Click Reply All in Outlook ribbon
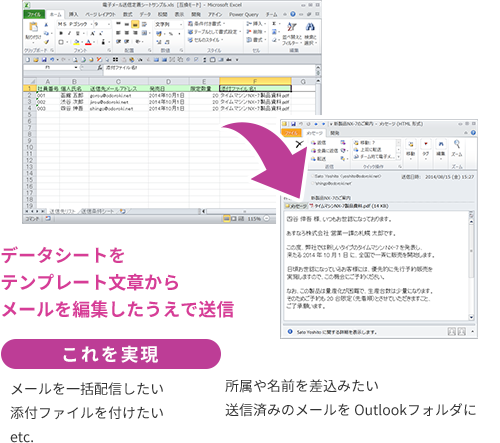This screenshot has height=443, width=500. coord(324,151)
